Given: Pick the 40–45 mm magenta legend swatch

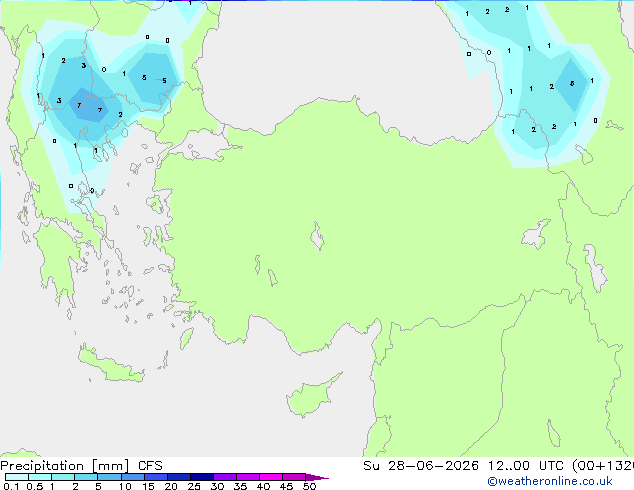Looking at the screenshot, I should [x=271, y=477].
